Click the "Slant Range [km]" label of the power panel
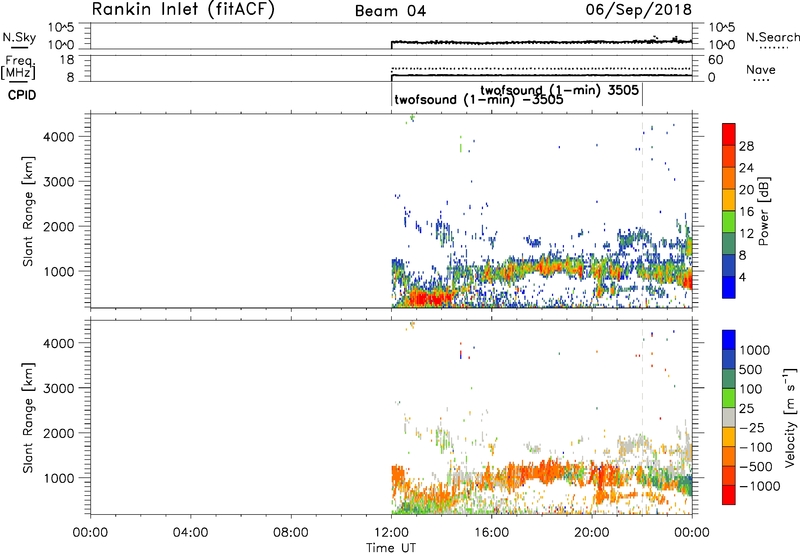Viewport: 800px width, 554px height. [28, 211]
